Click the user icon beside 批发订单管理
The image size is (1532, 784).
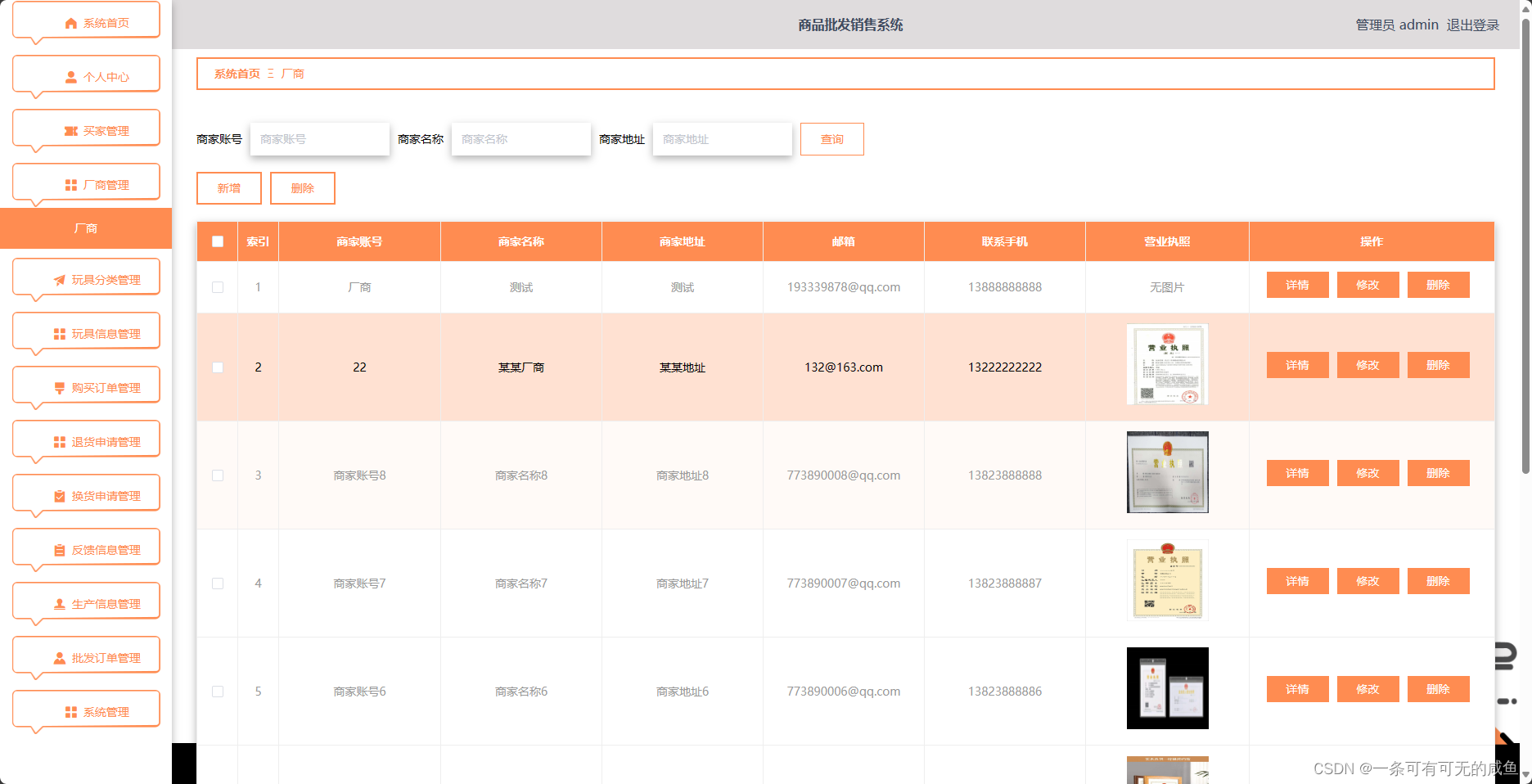click(60, 658)
